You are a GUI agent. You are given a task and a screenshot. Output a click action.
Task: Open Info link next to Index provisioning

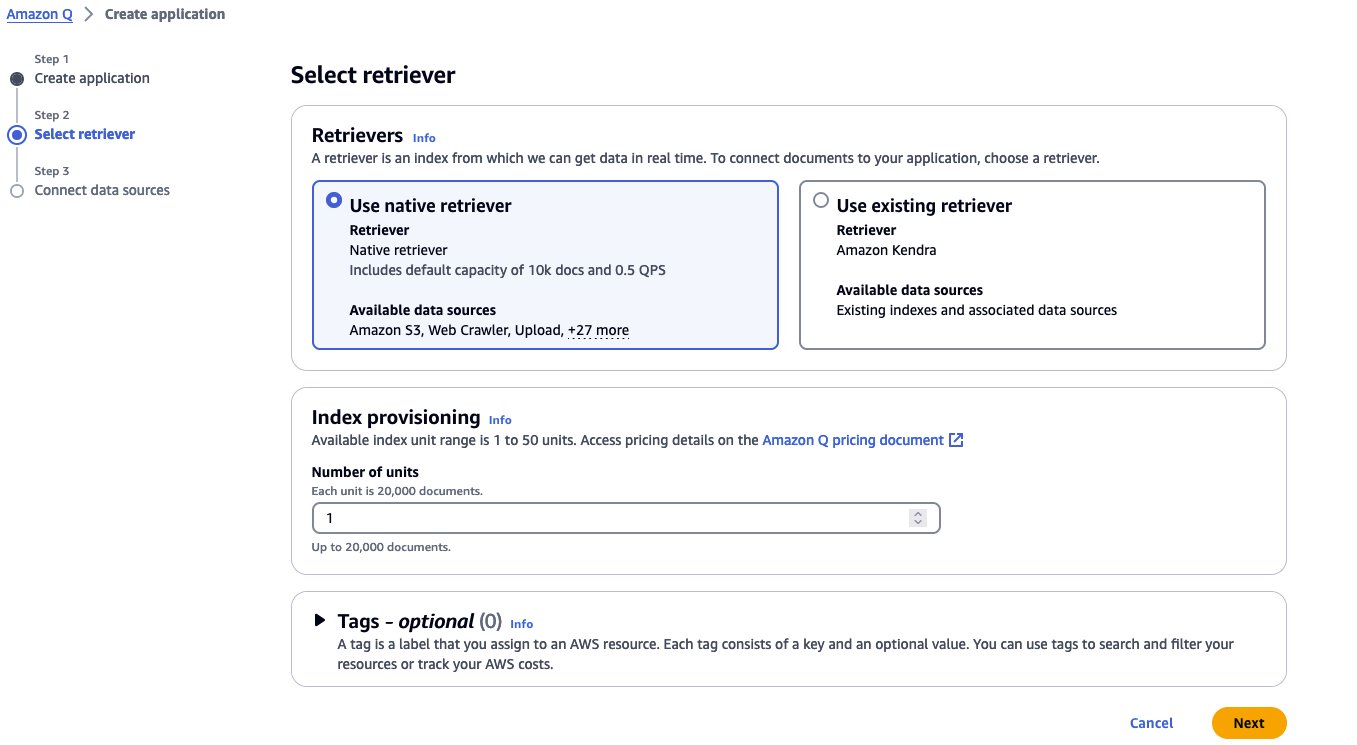click(500, 420)
